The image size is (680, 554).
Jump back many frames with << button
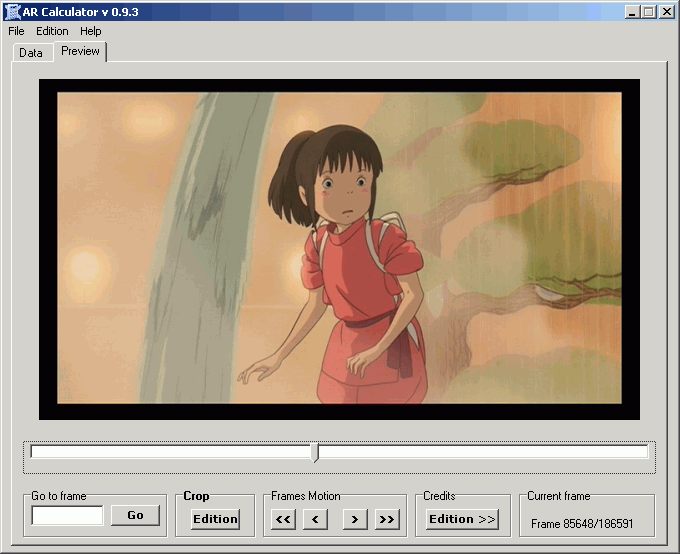point(283,519)
